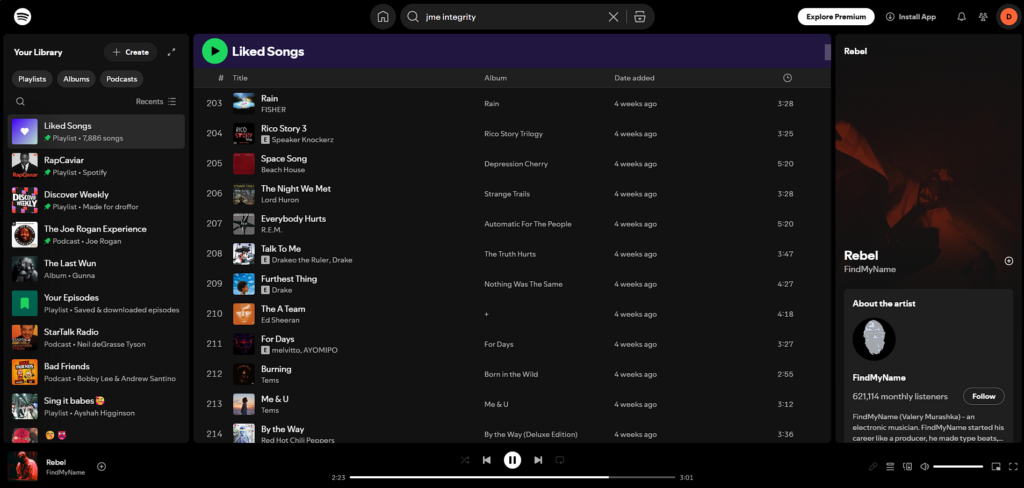
Task: Select 'Me & U' track title
Action: [x=274, y=399]
